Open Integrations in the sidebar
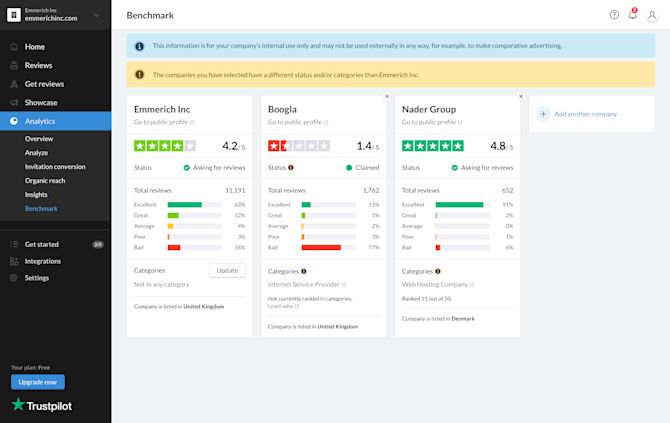 click(x=43, y=261)
